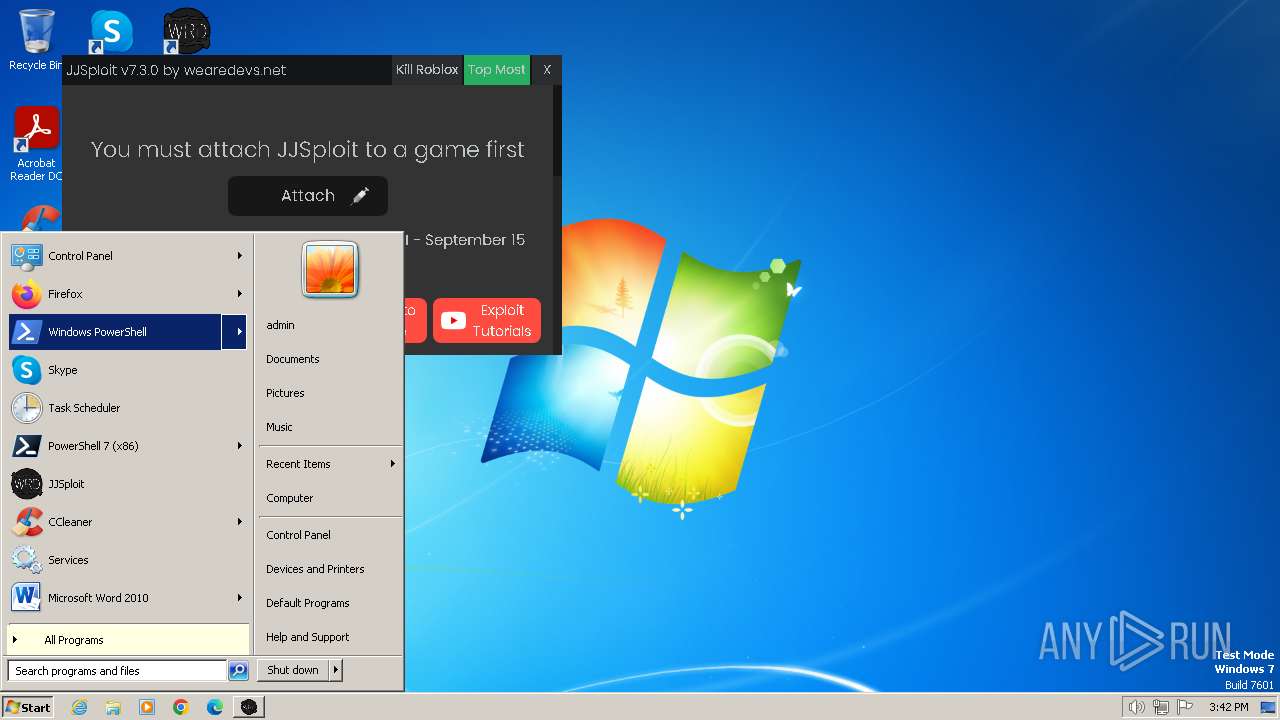Click the user account picture thumbnail

coord(330,270)
